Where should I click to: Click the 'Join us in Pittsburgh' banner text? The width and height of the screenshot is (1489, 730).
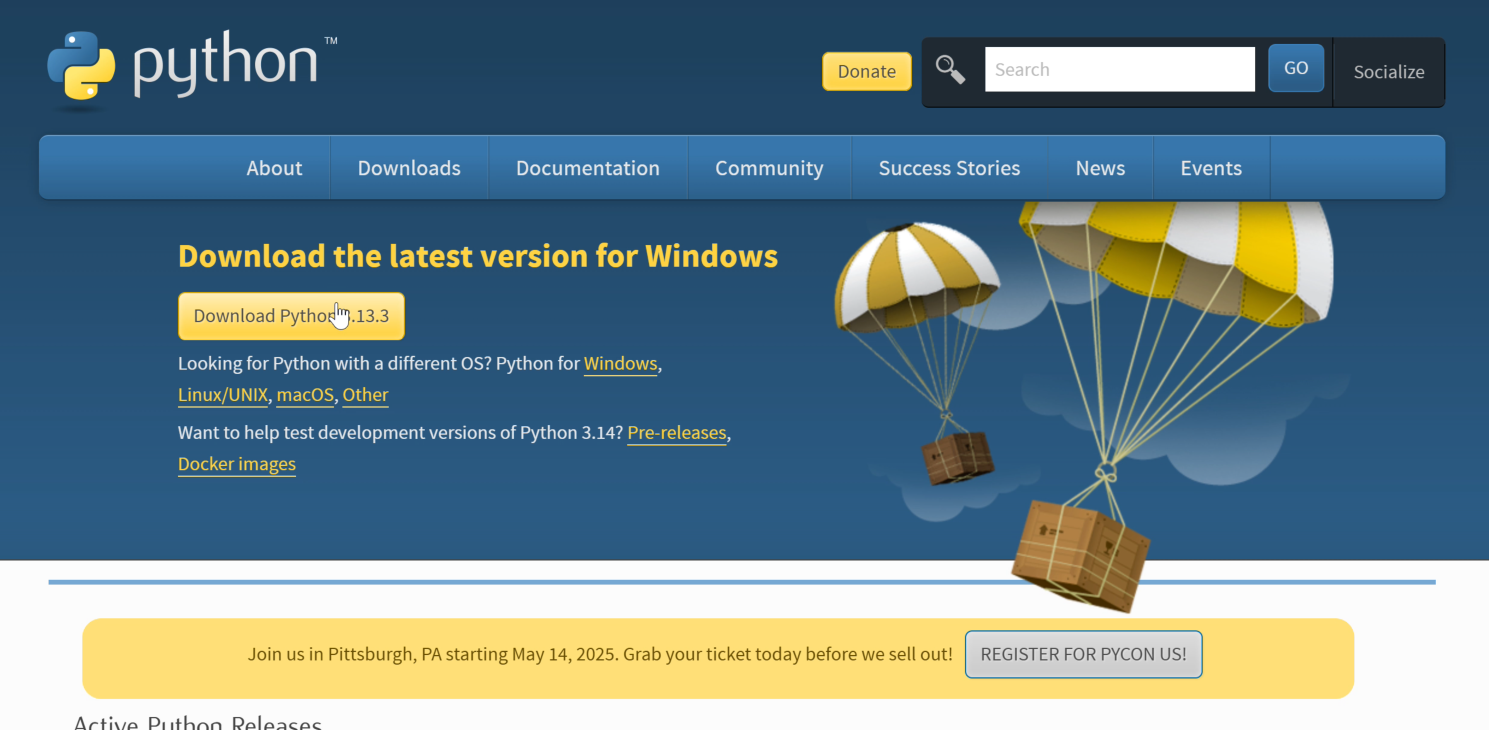pyautogui.click(x=600, y=654)
